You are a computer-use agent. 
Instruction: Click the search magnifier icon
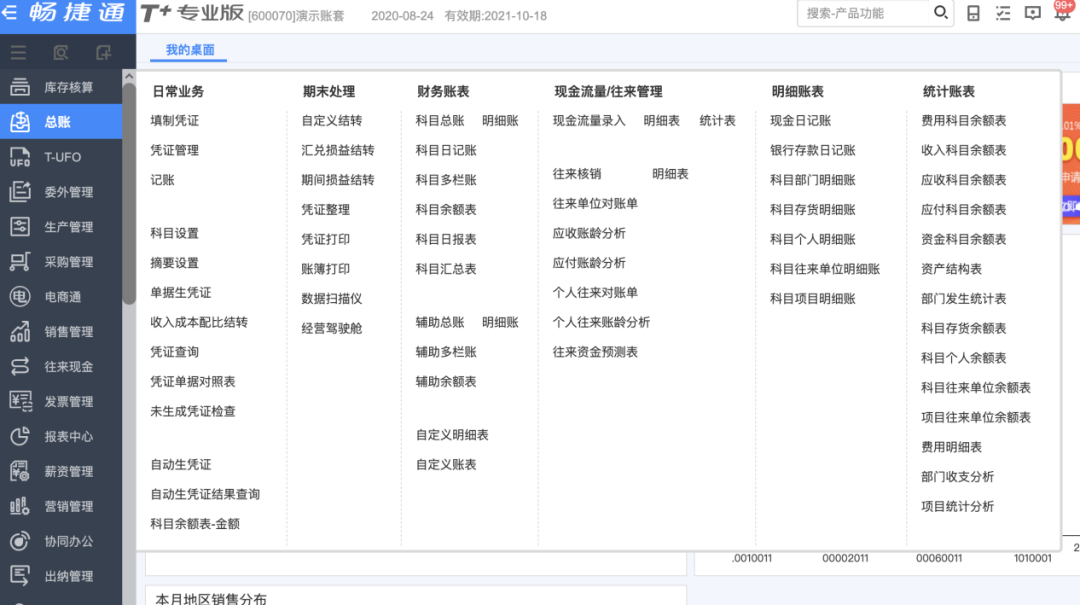coord(940,13)
